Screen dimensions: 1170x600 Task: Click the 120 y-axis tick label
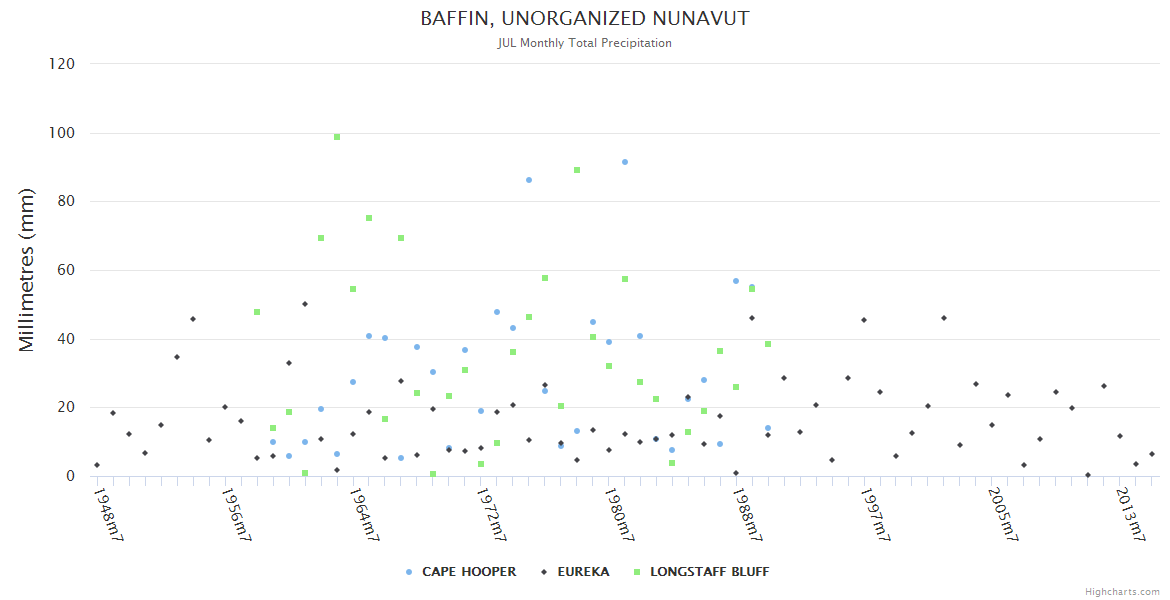[62, 64]
